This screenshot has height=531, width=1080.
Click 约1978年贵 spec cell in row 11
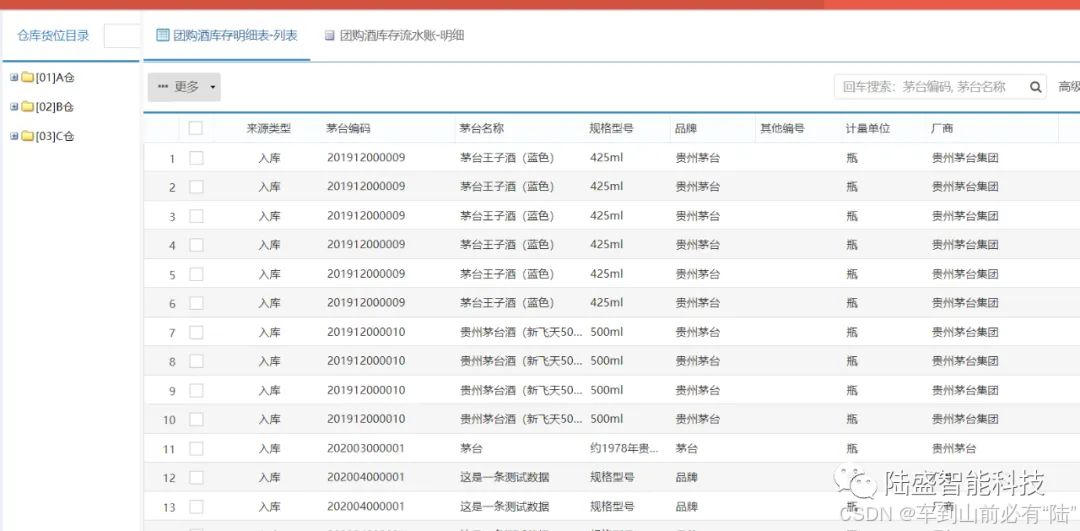click(625, 448)
